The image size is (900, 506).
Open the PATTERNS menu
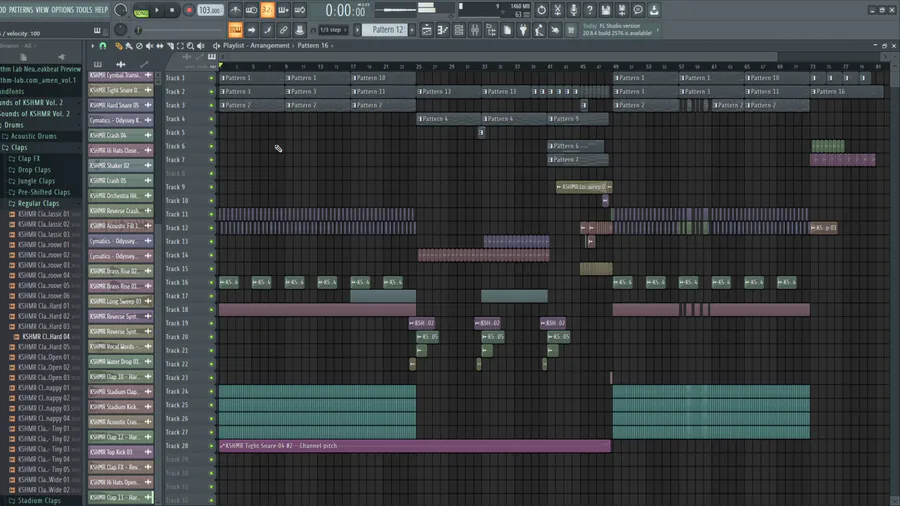coord(21,10)
